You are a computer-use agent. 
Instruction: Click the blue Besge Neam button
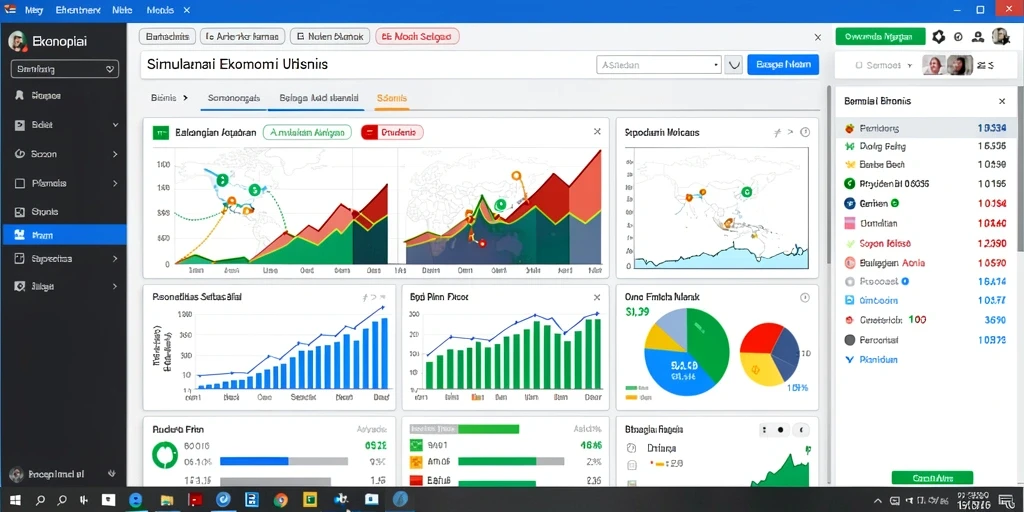coord(782,65)
